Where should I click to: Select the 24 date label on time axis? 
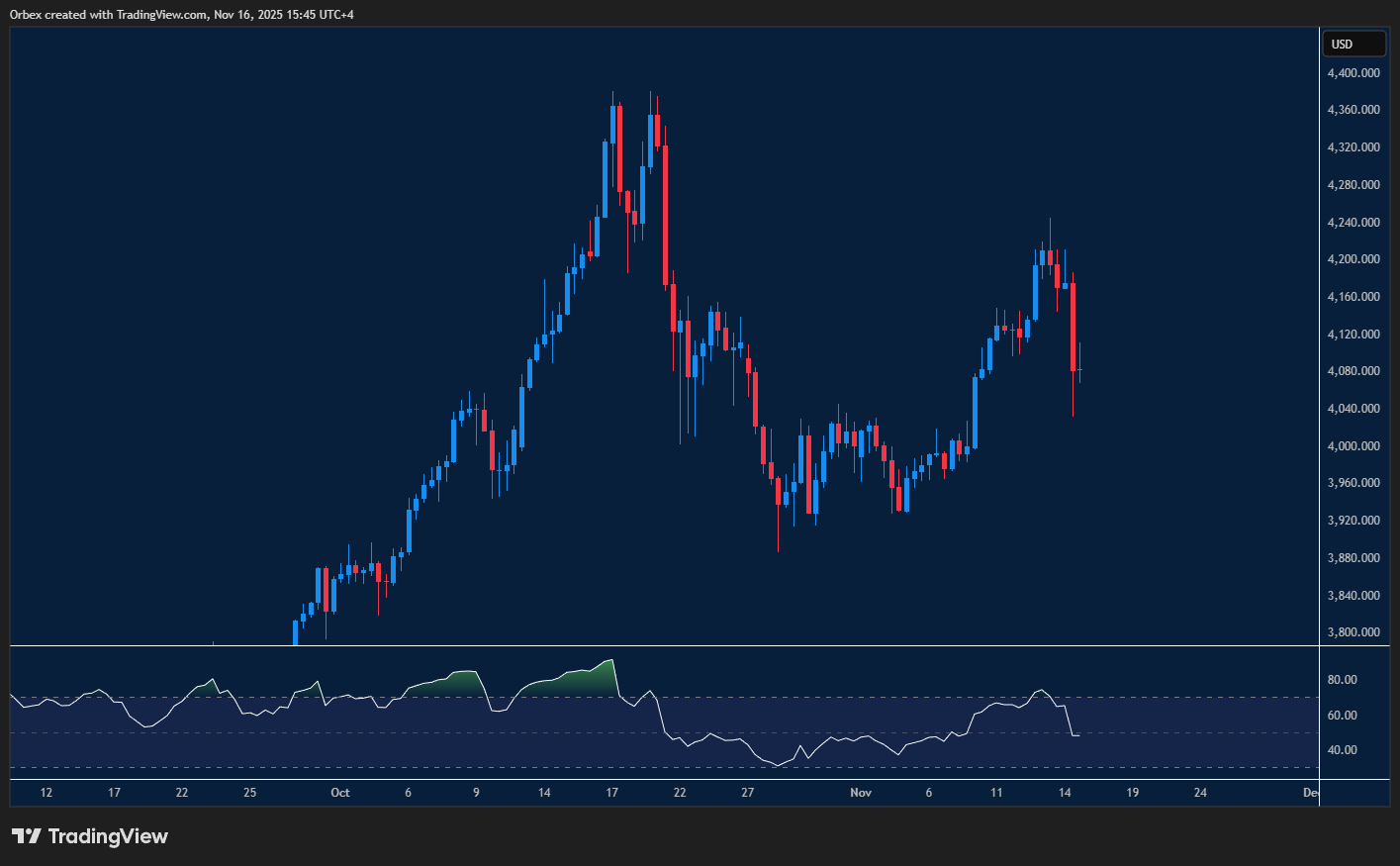tap(1200, 793)
